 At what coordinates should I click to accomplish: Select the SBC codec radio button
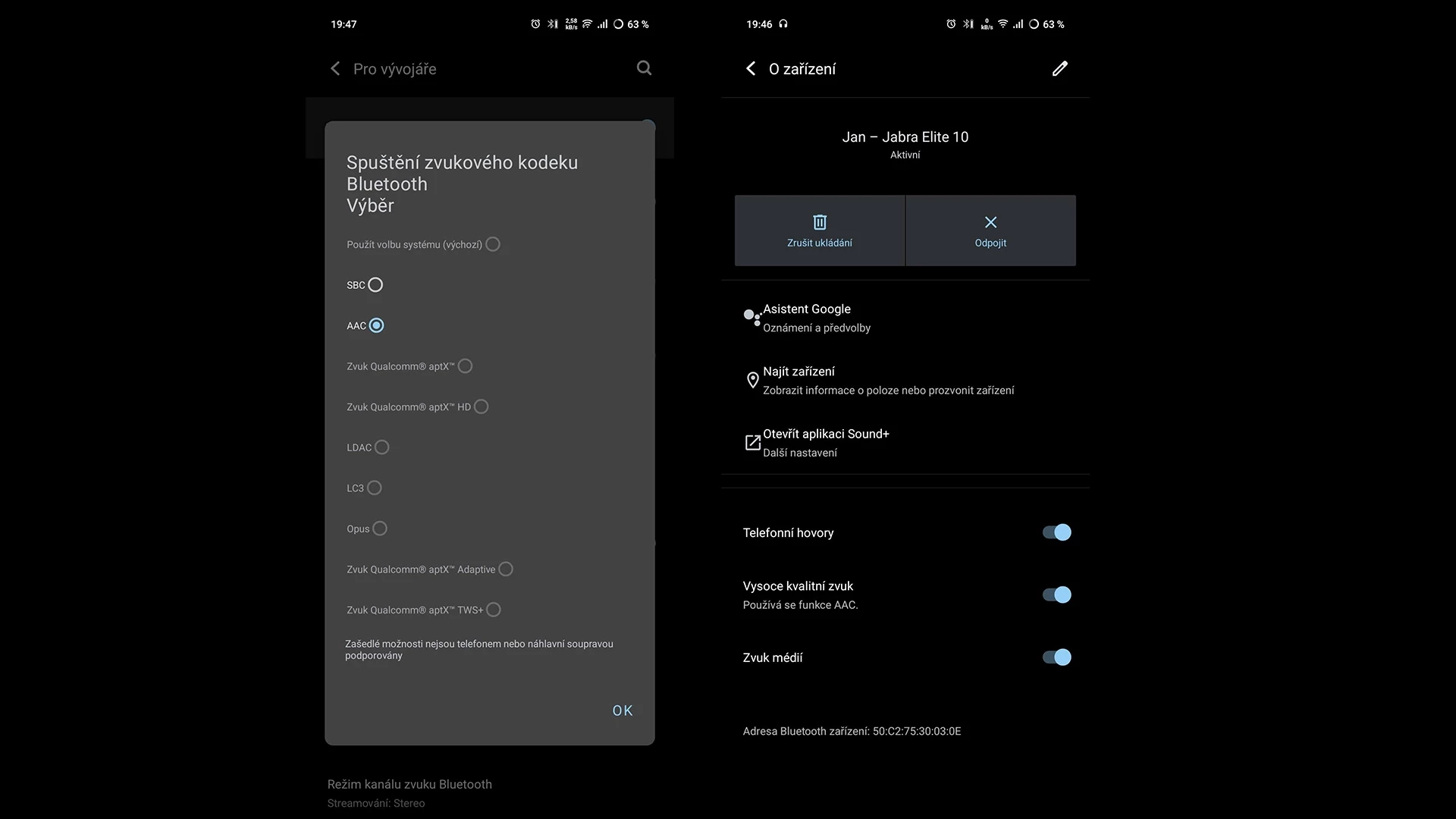point(375,285)
